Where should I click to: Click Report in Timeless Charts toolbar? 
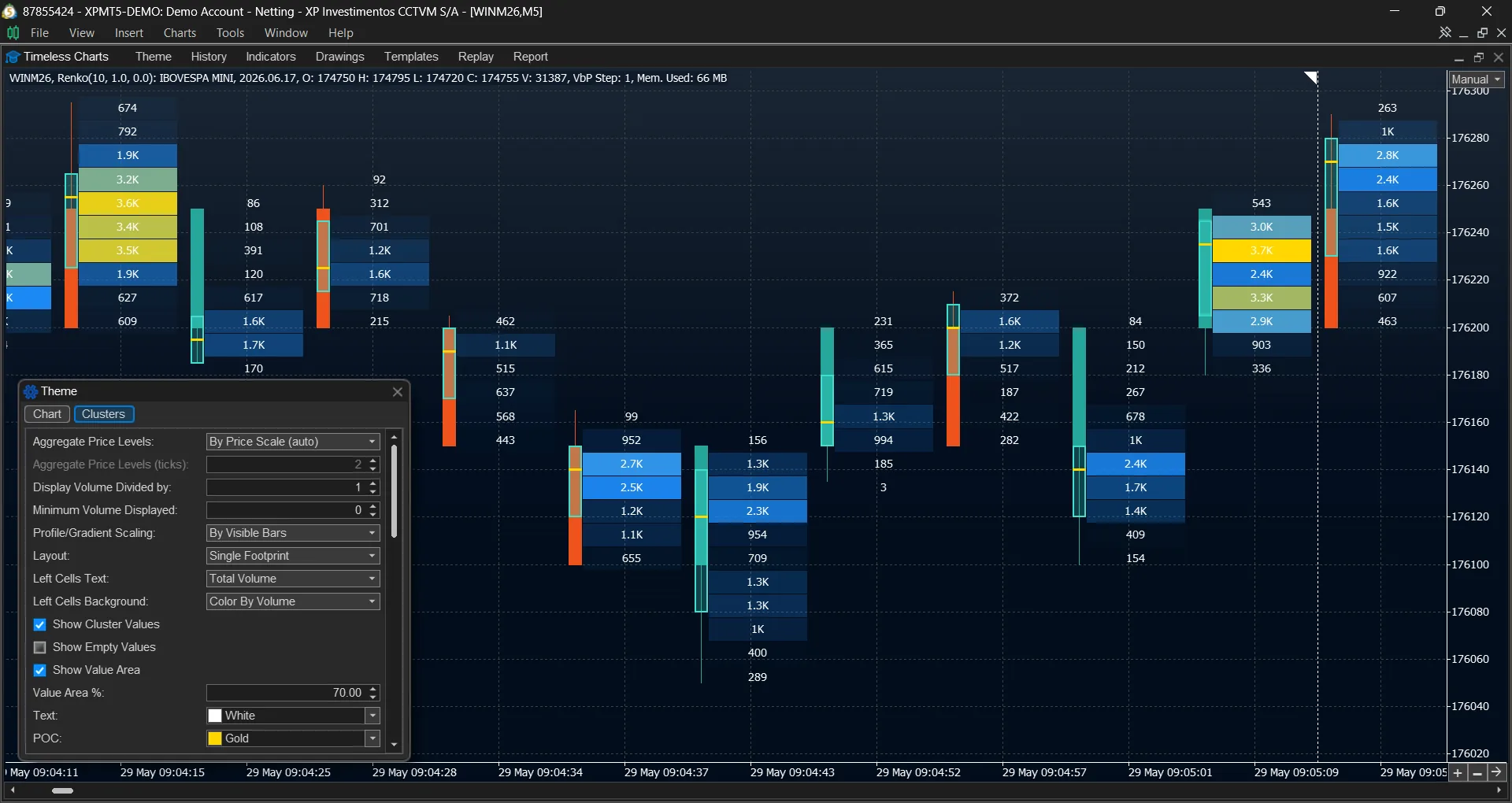(531, 57)
